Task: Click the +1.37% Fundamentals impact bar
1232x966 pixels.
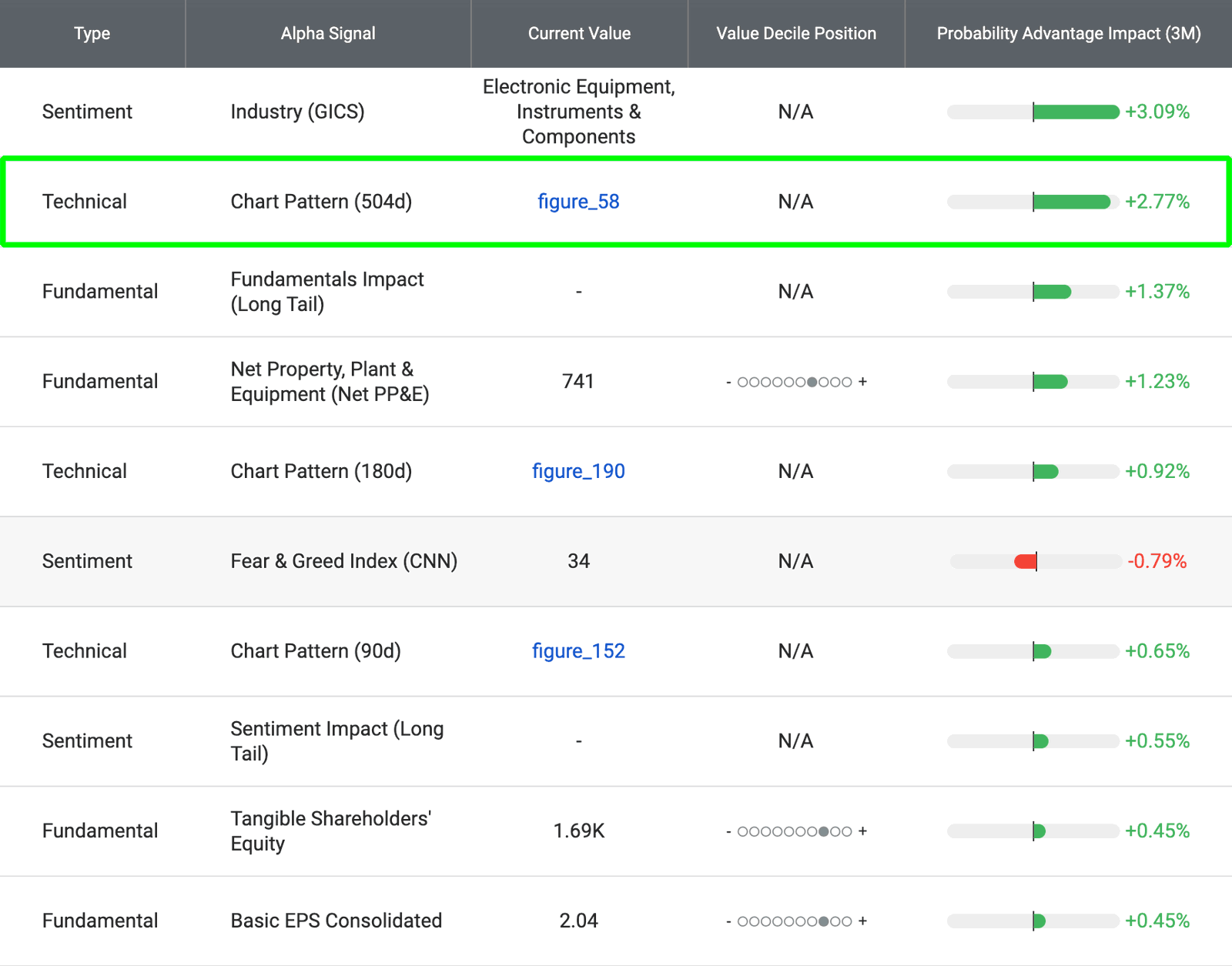Action: click(x=1033, y=292)
